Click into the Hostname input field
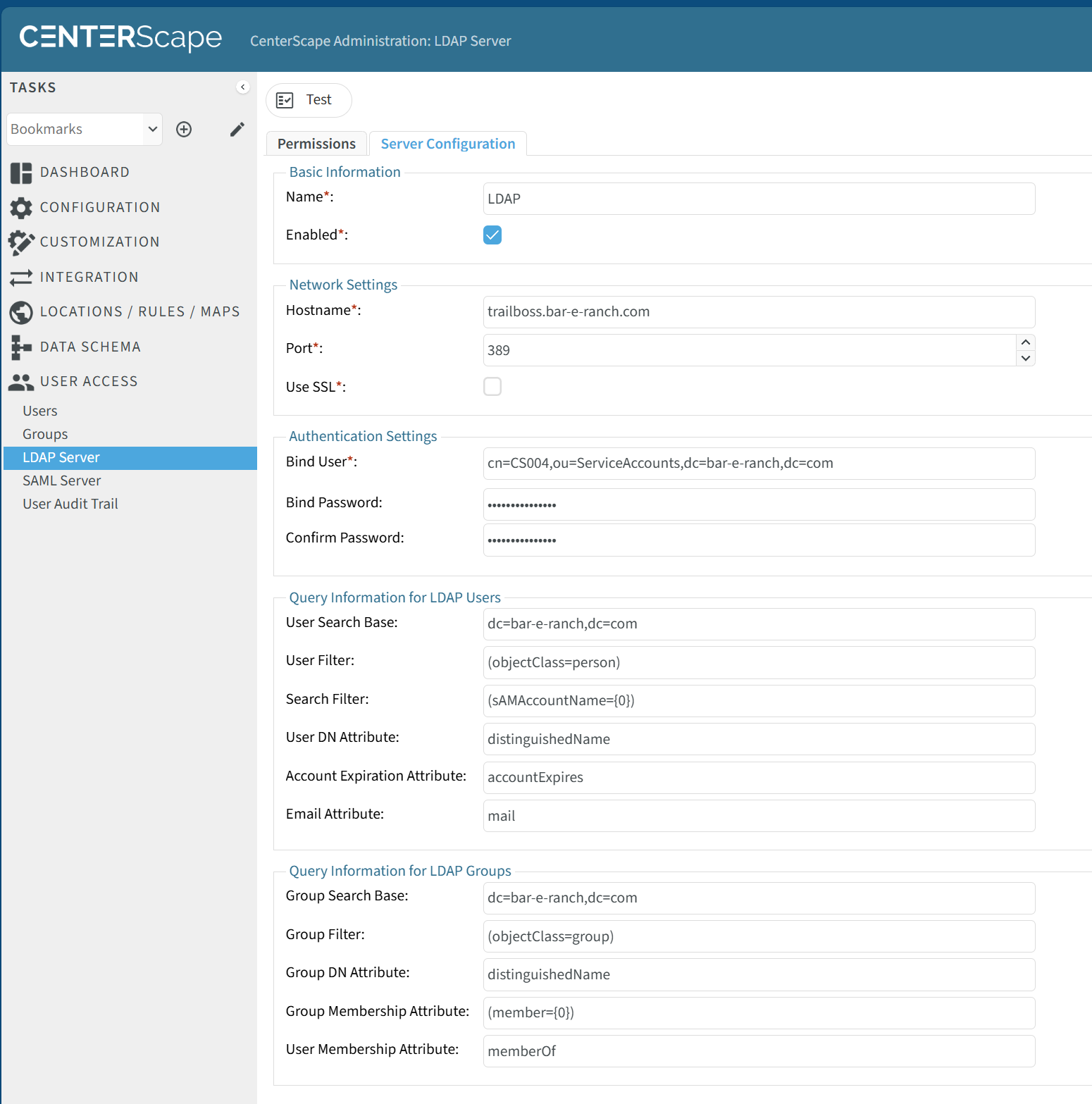 tap(759, 312)
